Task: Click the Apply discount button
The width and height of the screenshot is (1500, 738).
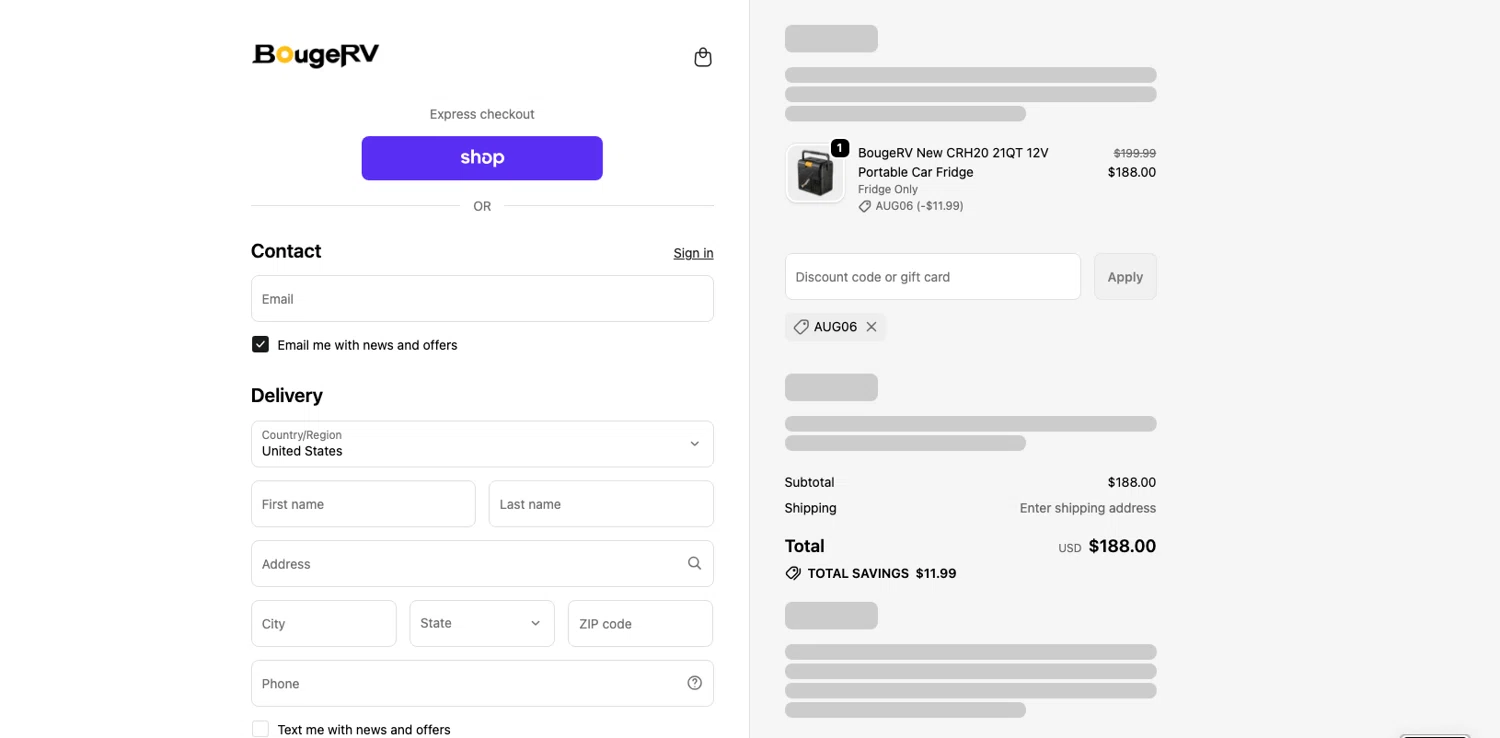Action: [x=1125, y=277]
